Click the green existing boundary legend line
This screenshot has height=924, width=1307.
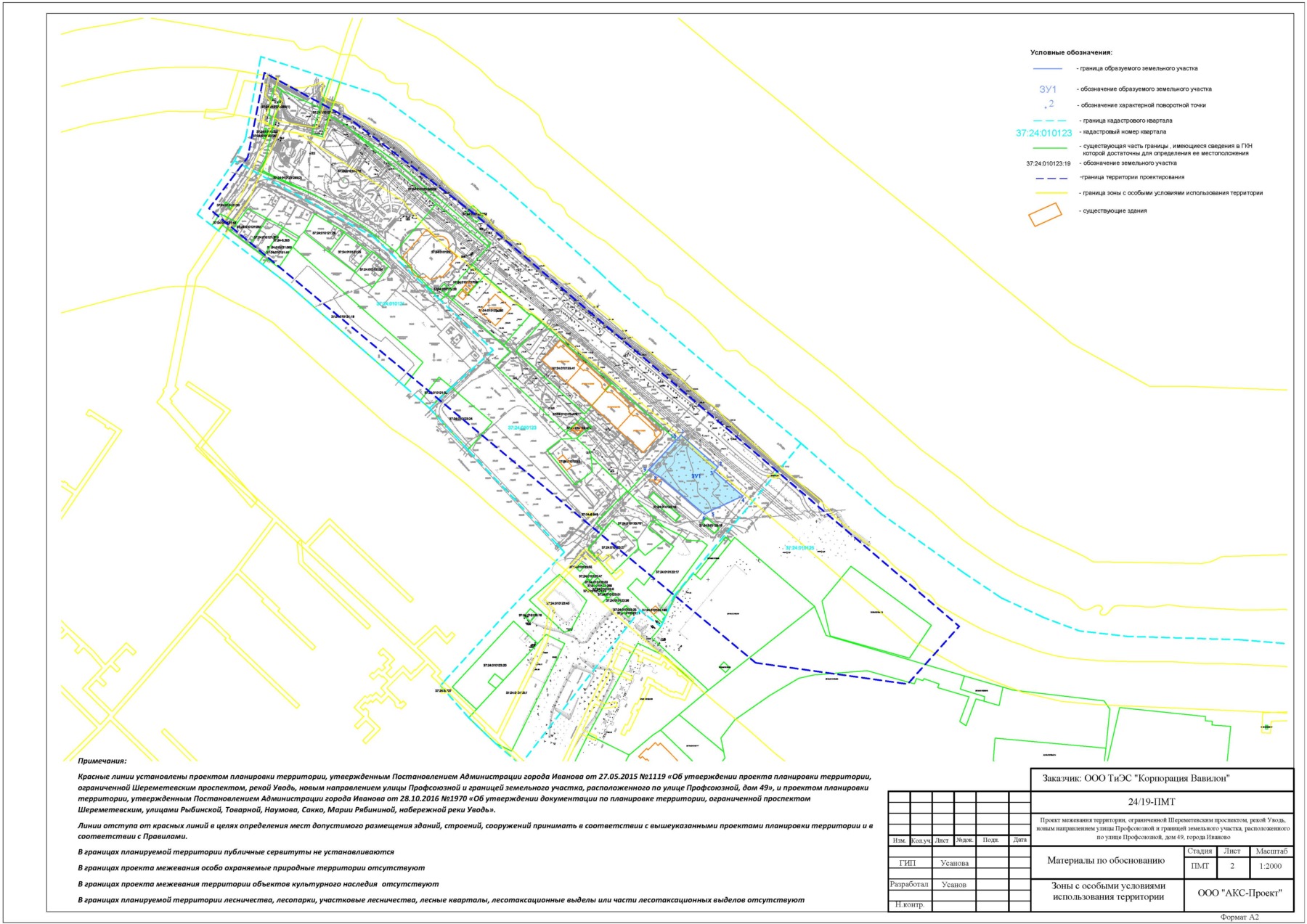click(1048, 147)
